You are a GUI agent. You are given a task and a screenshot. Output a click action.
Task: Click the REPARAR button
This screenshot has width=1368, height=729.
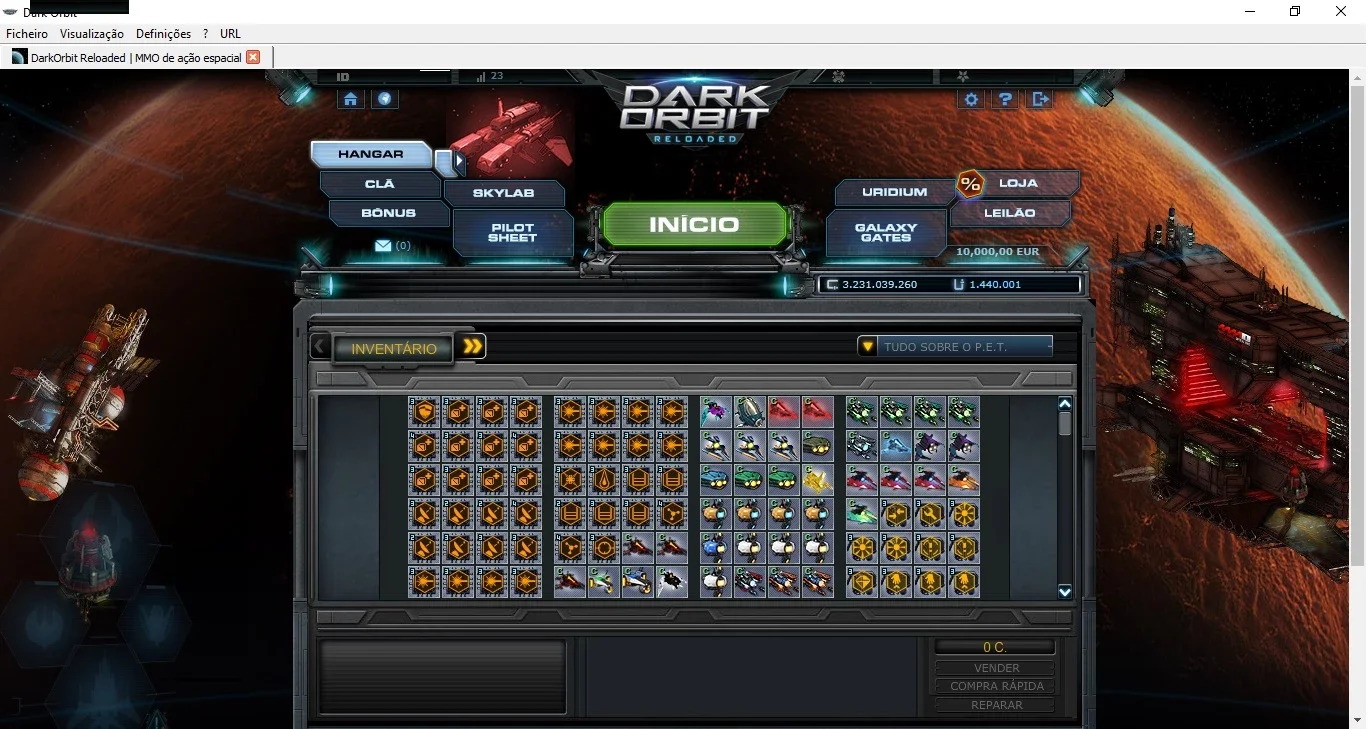tap(996, 705)
